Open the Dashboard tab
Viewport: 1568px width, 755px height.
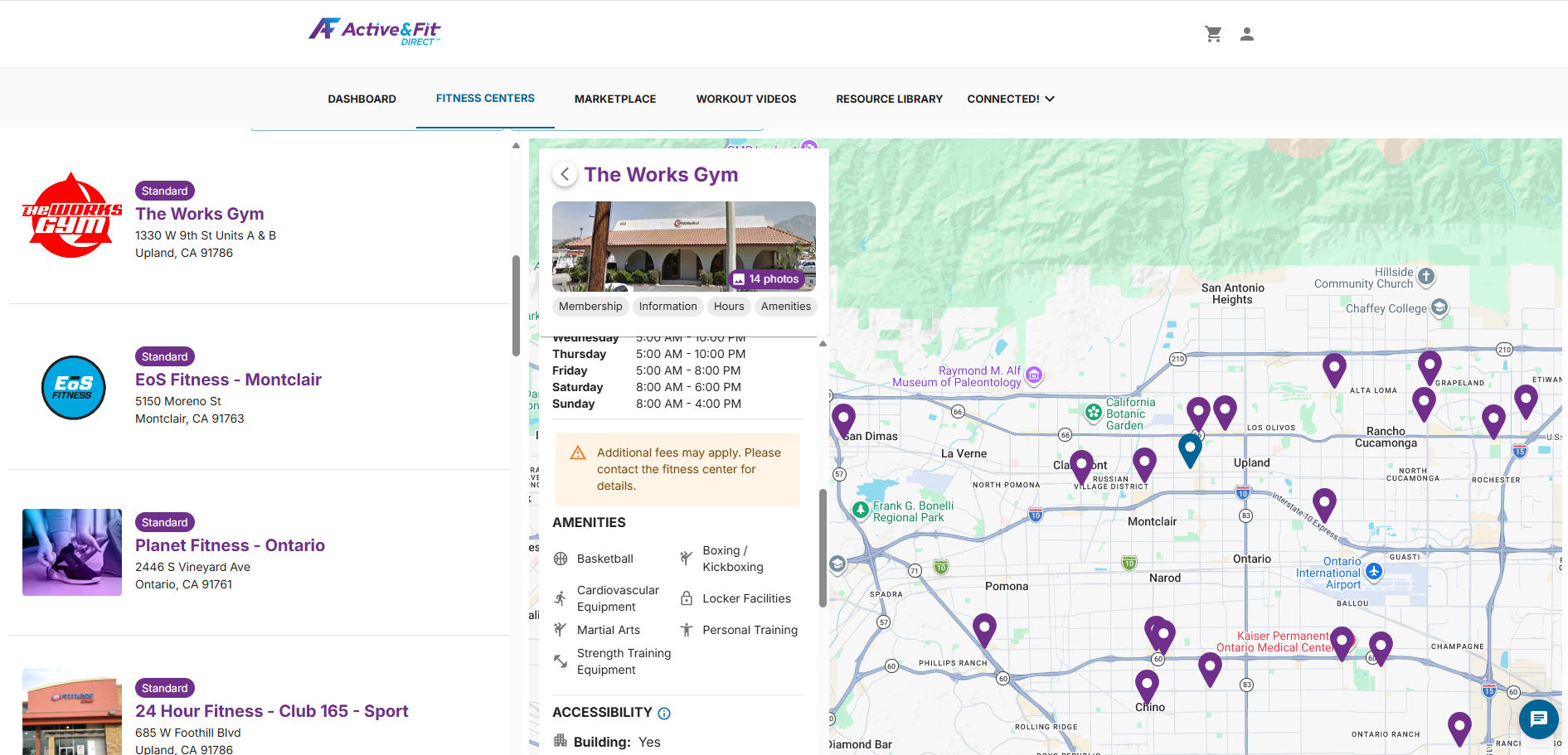click(x=362, y=99)
